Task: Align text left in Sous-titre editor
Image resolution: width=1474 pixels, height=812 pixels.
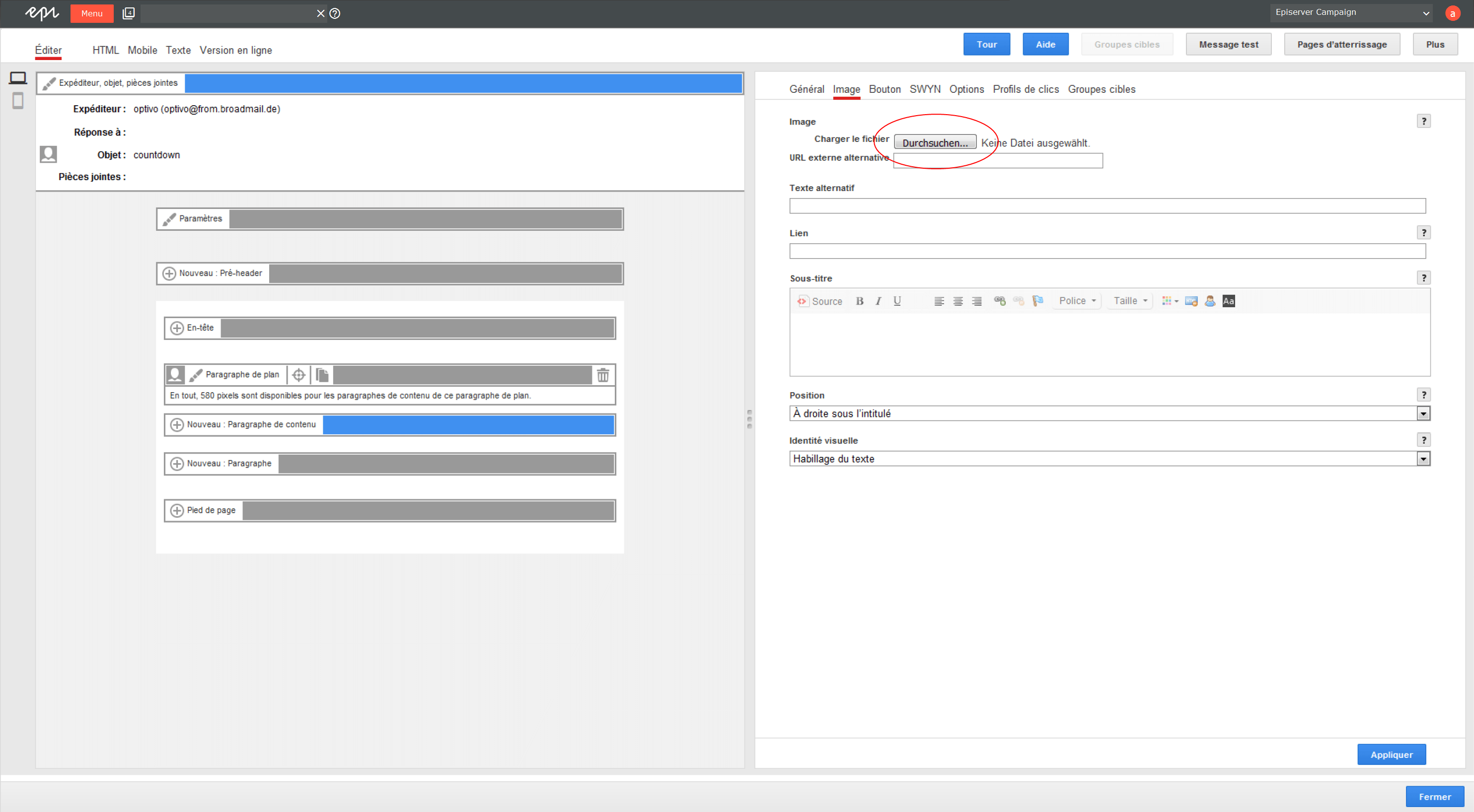Action: [939, 301]
